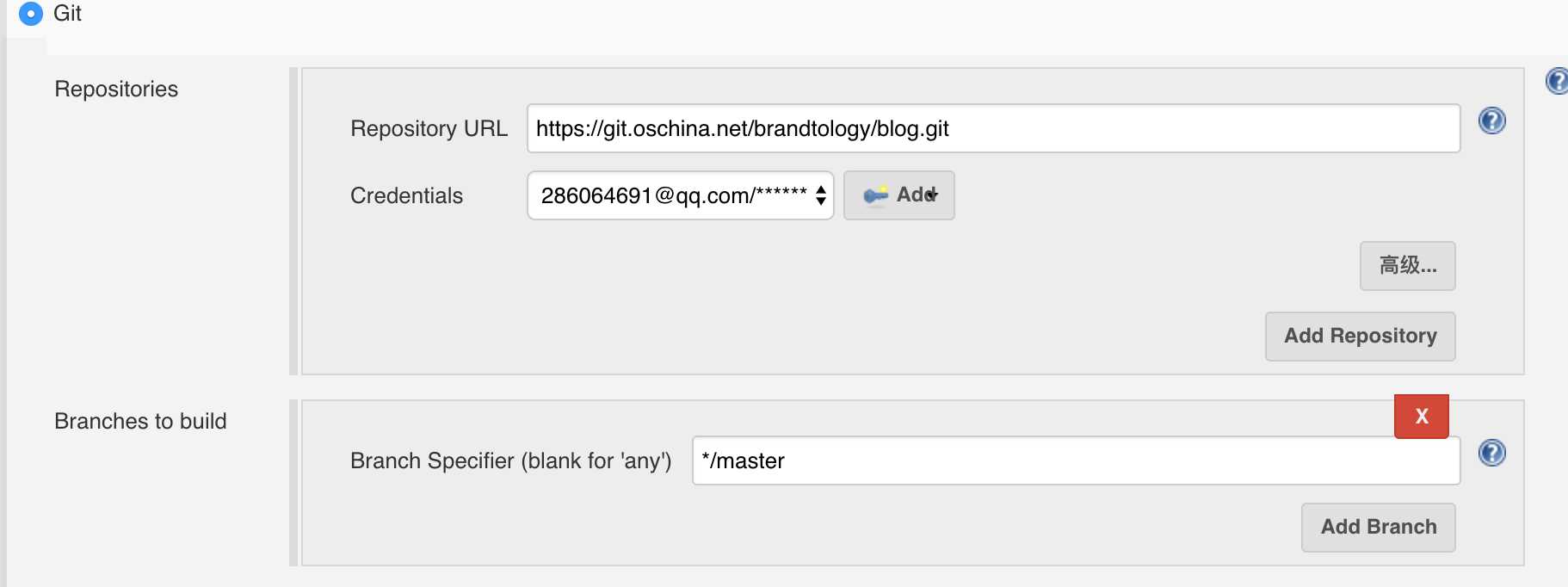The height and width of the screenshot is (587, 1568).
Task: Open help for Repository URL field
Action: pos(1491,120)
